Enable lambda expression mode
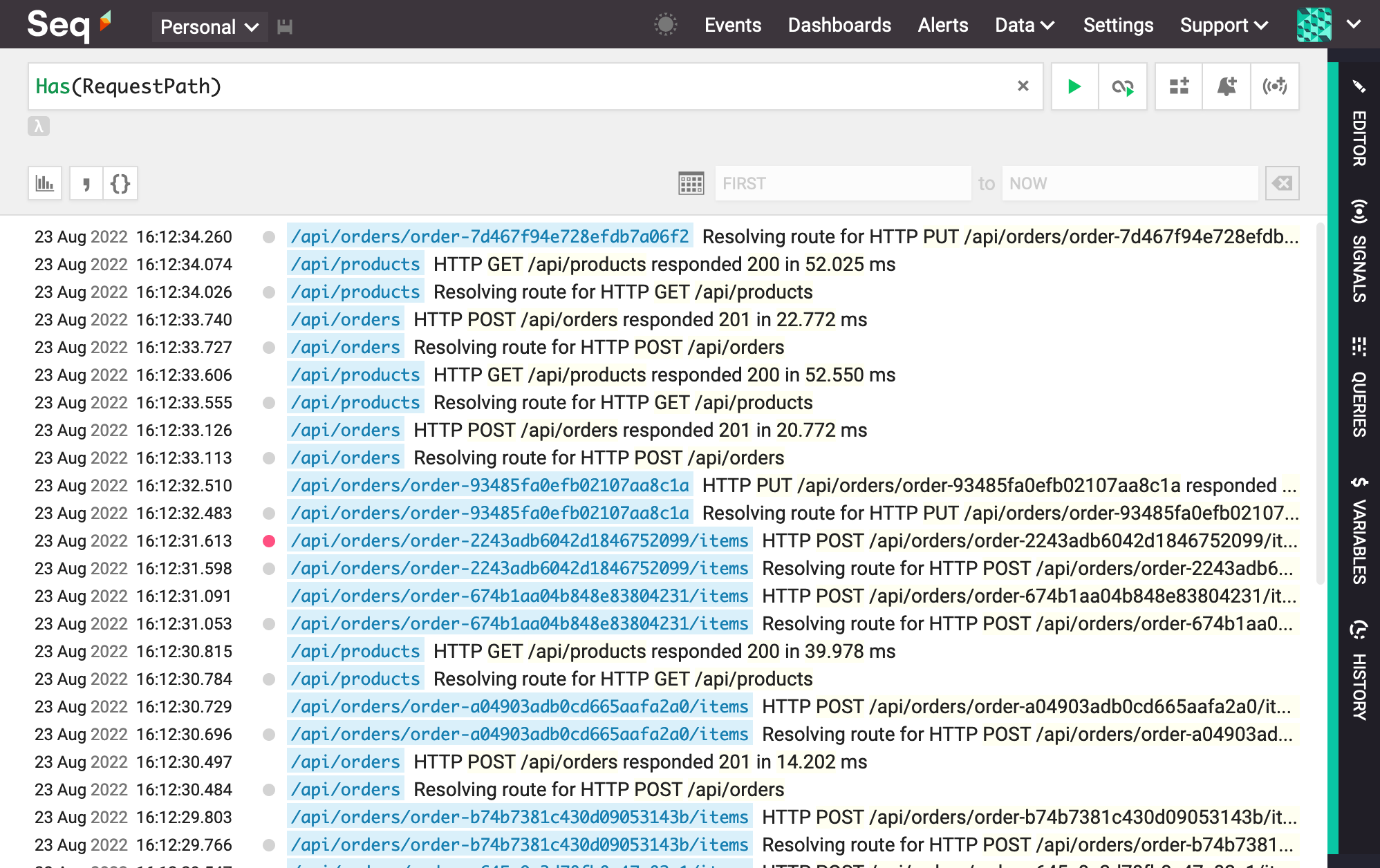Image resolution: width=1380 pixels, height=868 pixels. 39,127
